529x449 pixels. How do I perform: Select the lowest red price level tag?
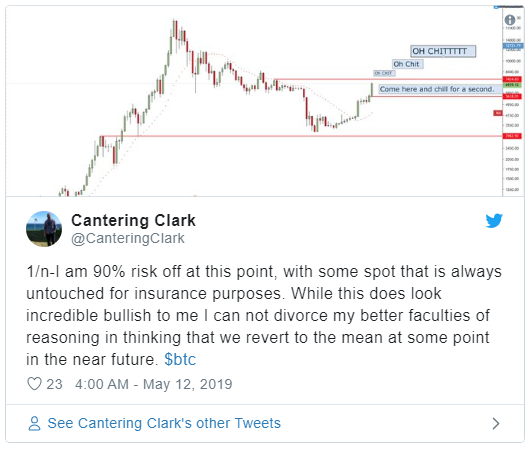[512, 136]
